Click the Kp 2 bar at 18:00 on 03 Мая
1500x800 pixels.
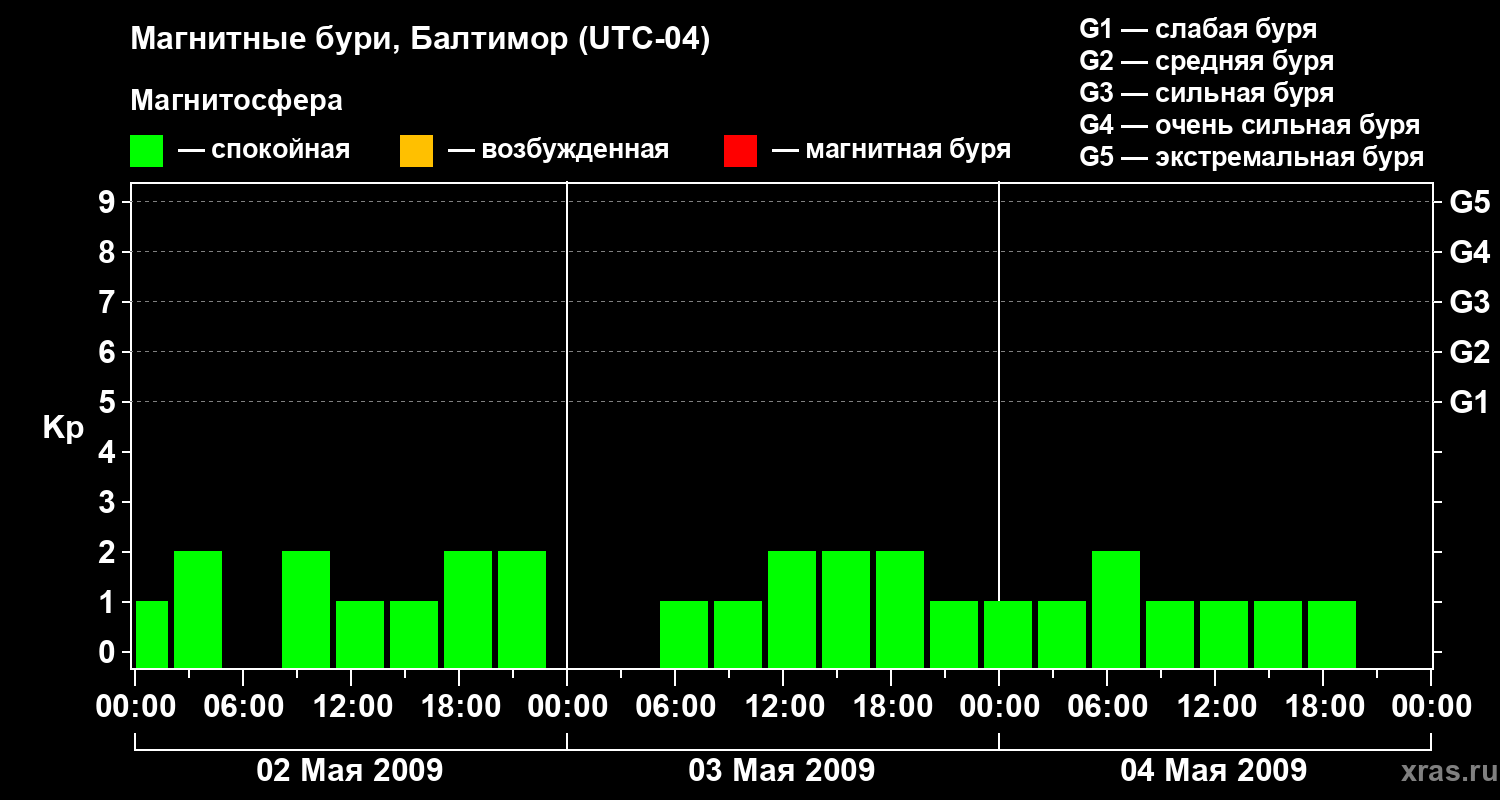tap(900, 609)
